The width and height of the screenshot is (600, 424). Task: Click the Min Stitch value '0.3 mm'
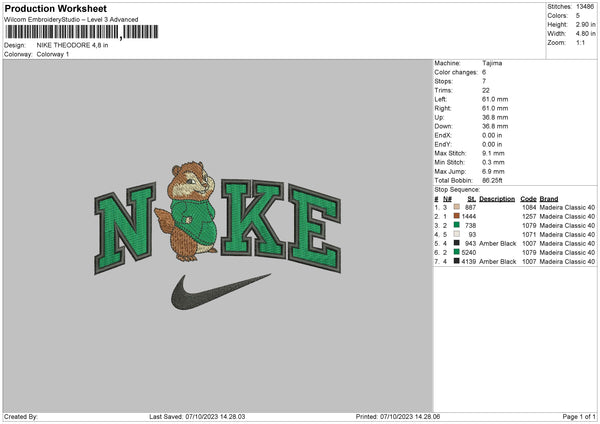(493, 162)
